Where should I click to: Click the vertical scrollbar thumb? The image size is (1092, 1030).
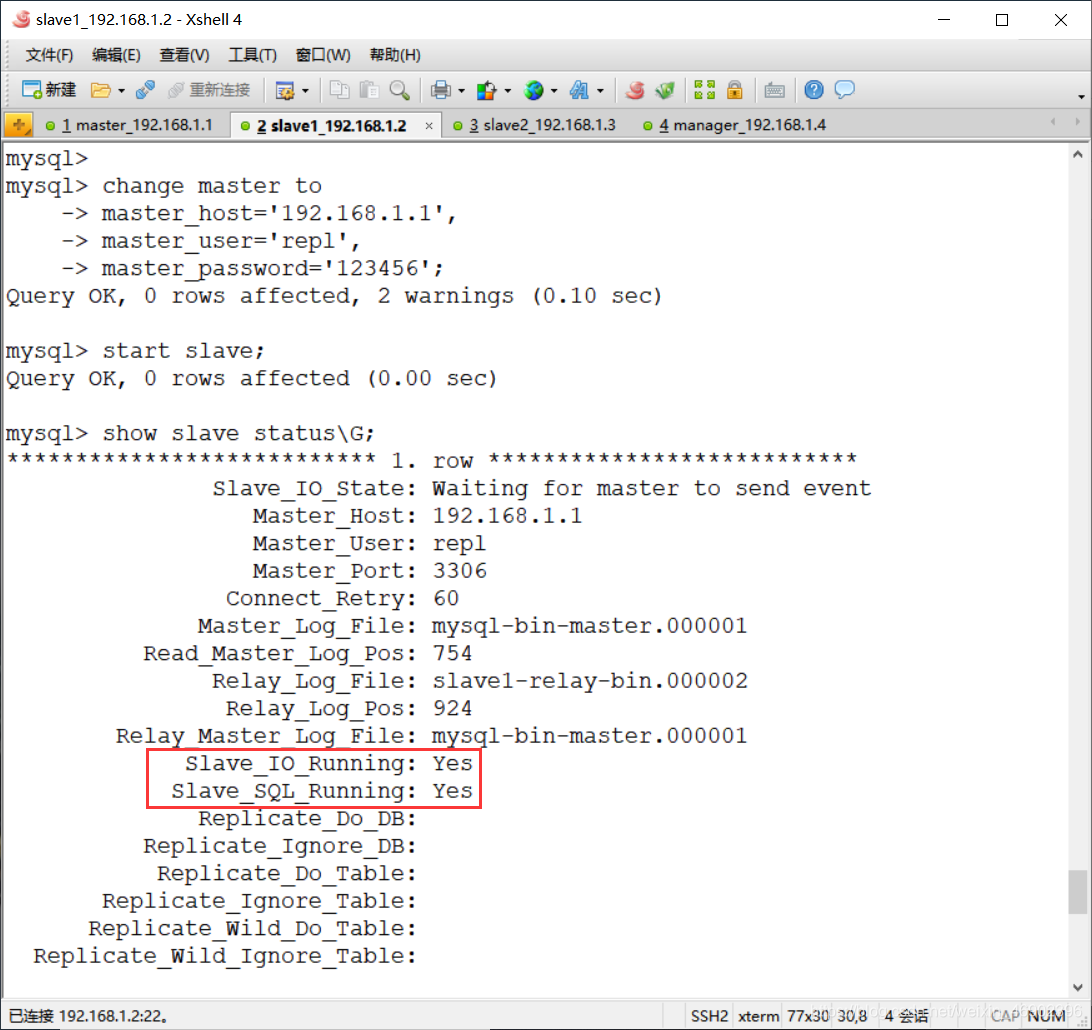point(1078,891)
